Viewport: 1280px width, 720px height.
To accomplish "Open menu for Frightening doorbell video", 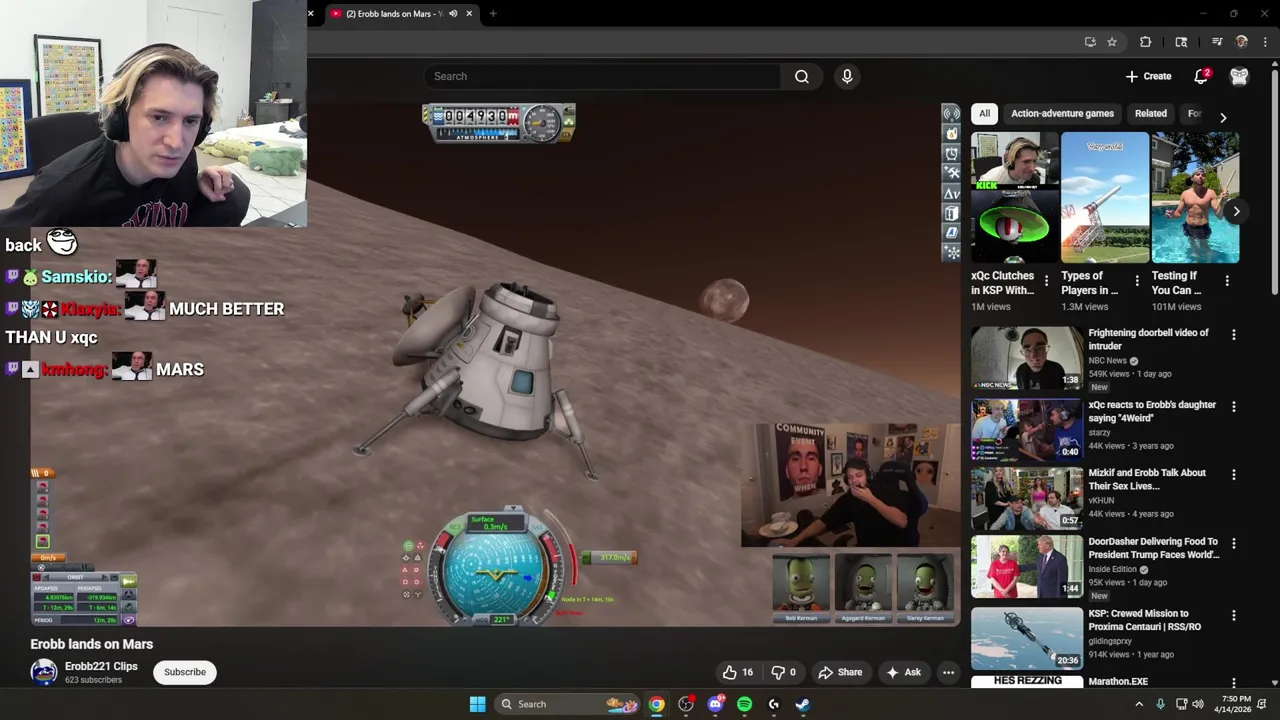I will pos(1234,335).
